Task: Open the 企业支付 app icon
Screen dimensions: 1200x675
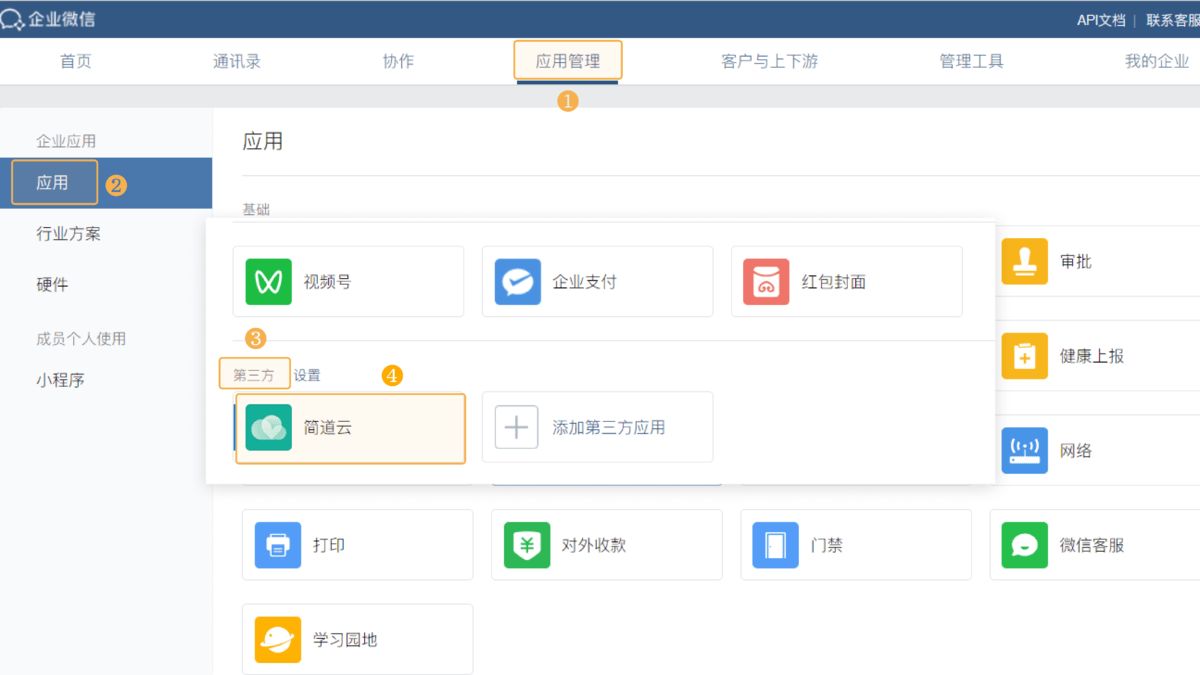Action: point(517,282)
